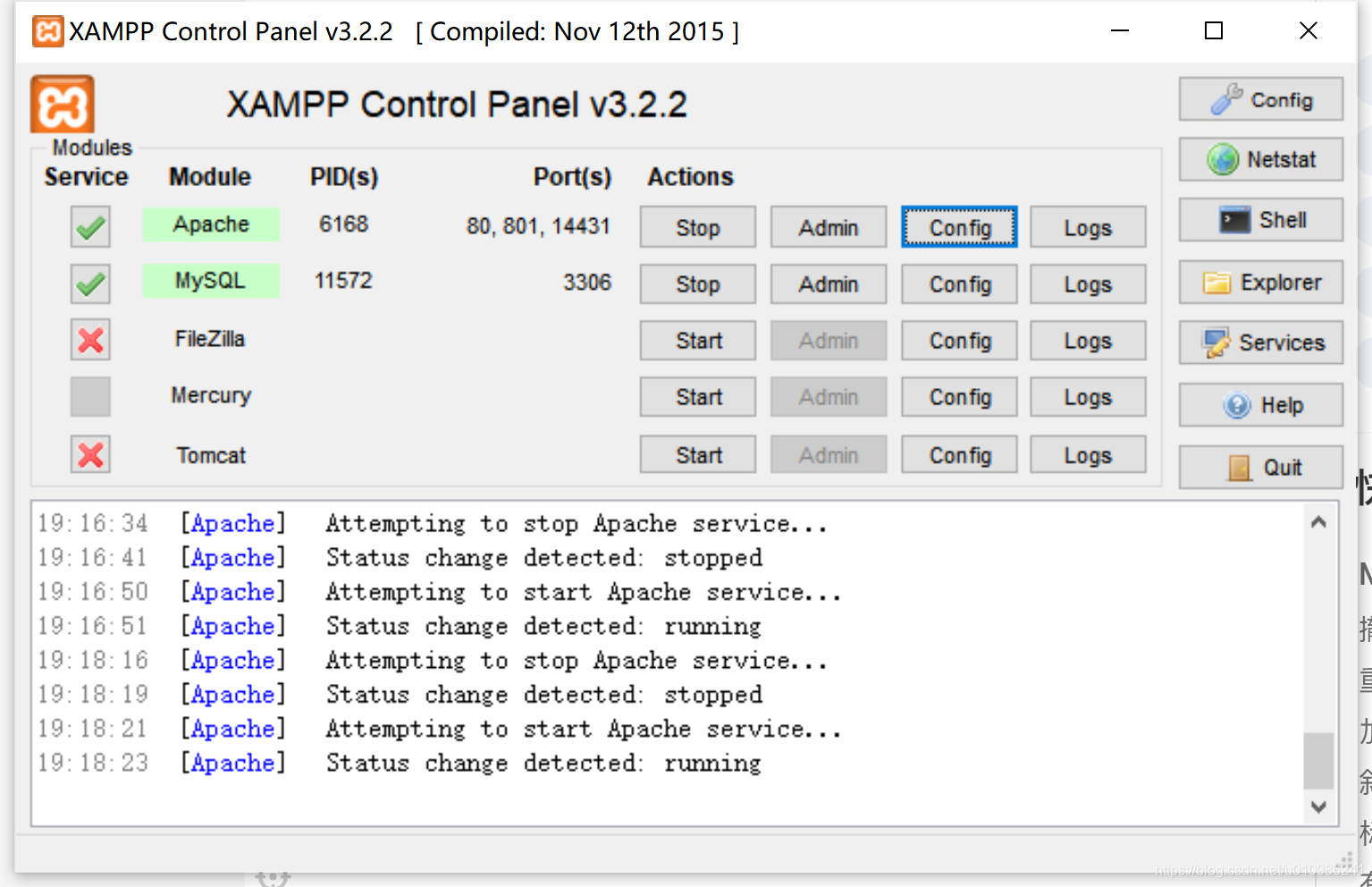Open Help with the blue question icon
The height and width of the screenshot is (887, 1372).
point(1260,405)
